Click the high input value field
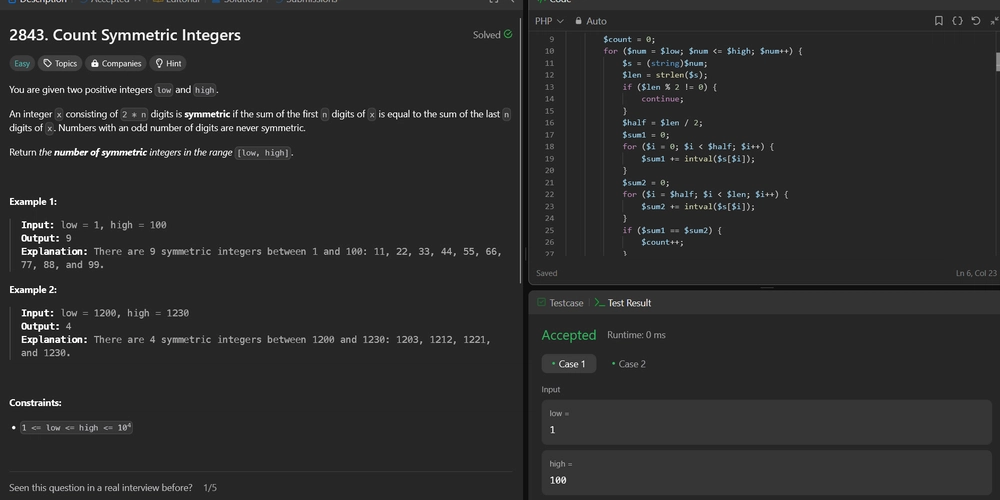The height and width of the screenshot is (500, 1000). coord(767,473)
